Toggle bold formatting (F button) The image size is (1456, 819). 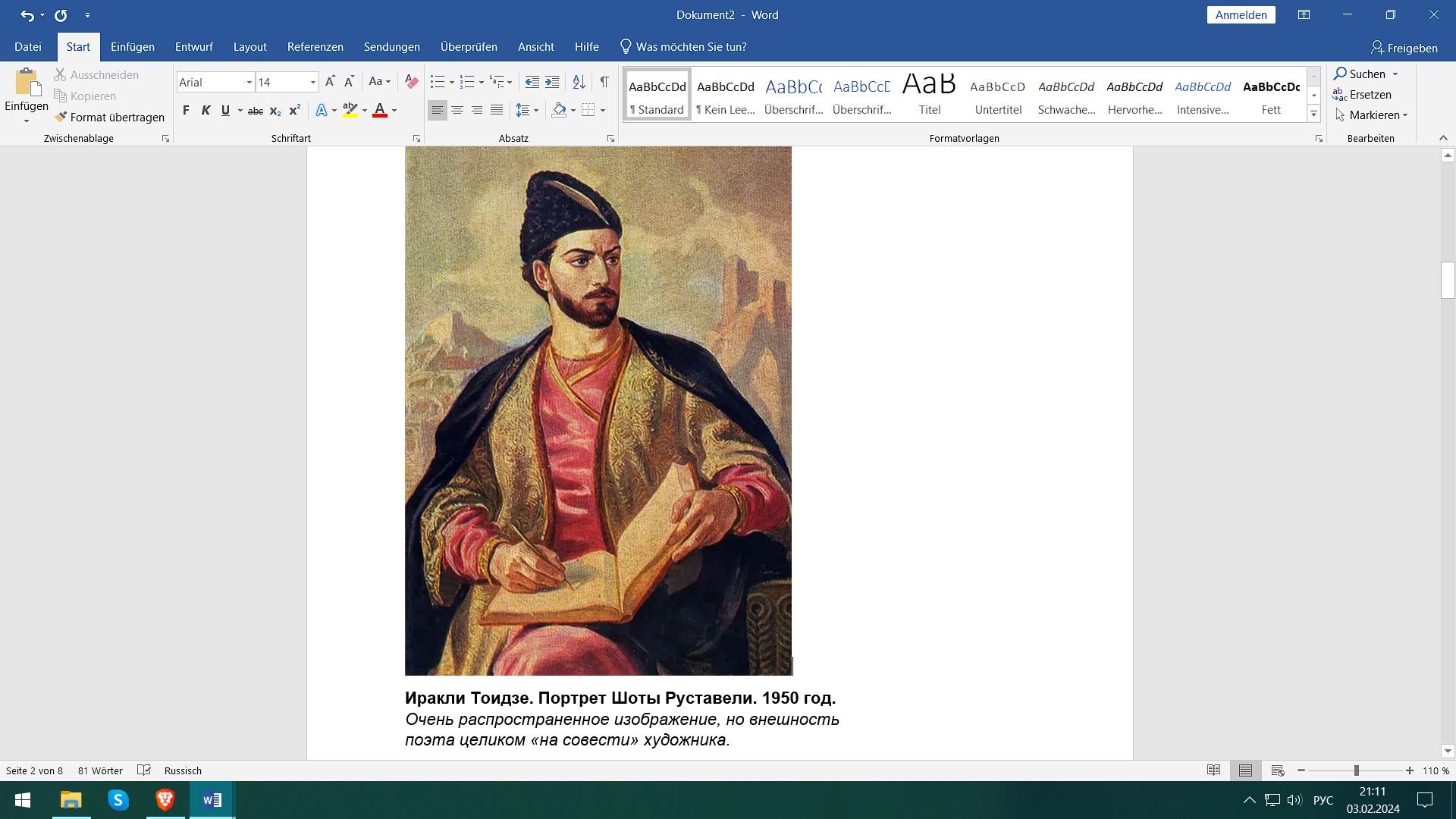pyautogui.click(x=186, y=111)
